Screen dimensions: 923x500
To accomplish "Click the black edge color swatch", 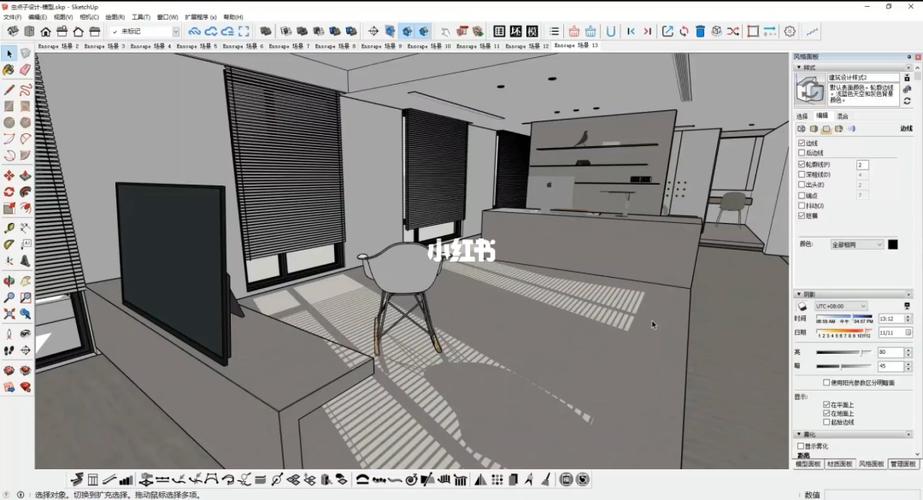I will pyautogui.click(x=893, y=244).
